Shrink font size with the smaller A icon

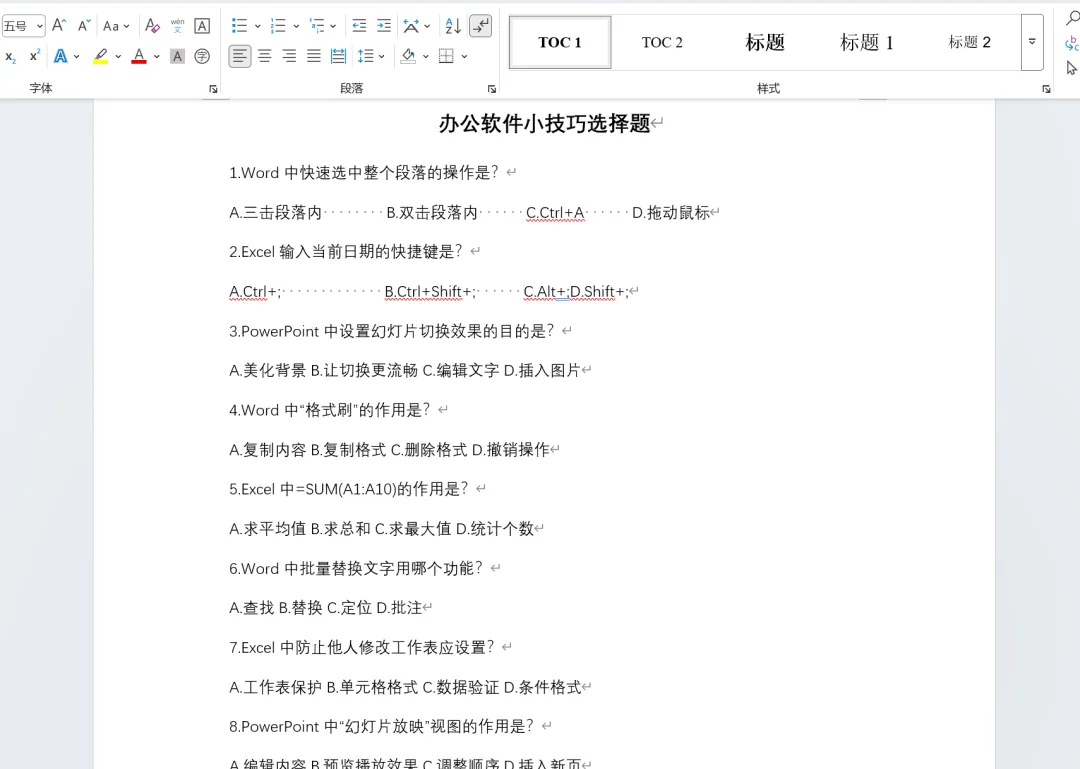pyautogui.click(x=84, y=26)
